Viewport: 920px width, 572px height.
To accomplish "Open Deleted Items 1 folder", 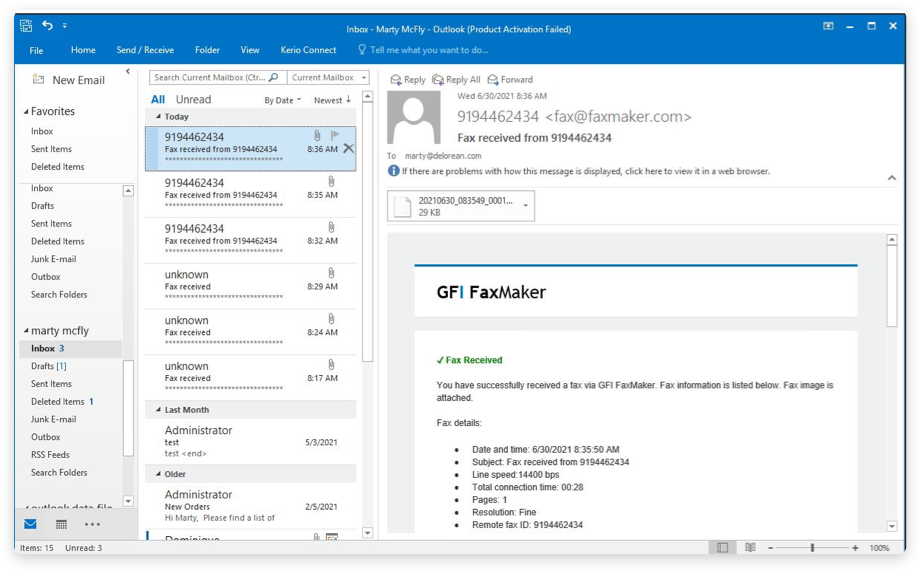I will click(62, 401).
